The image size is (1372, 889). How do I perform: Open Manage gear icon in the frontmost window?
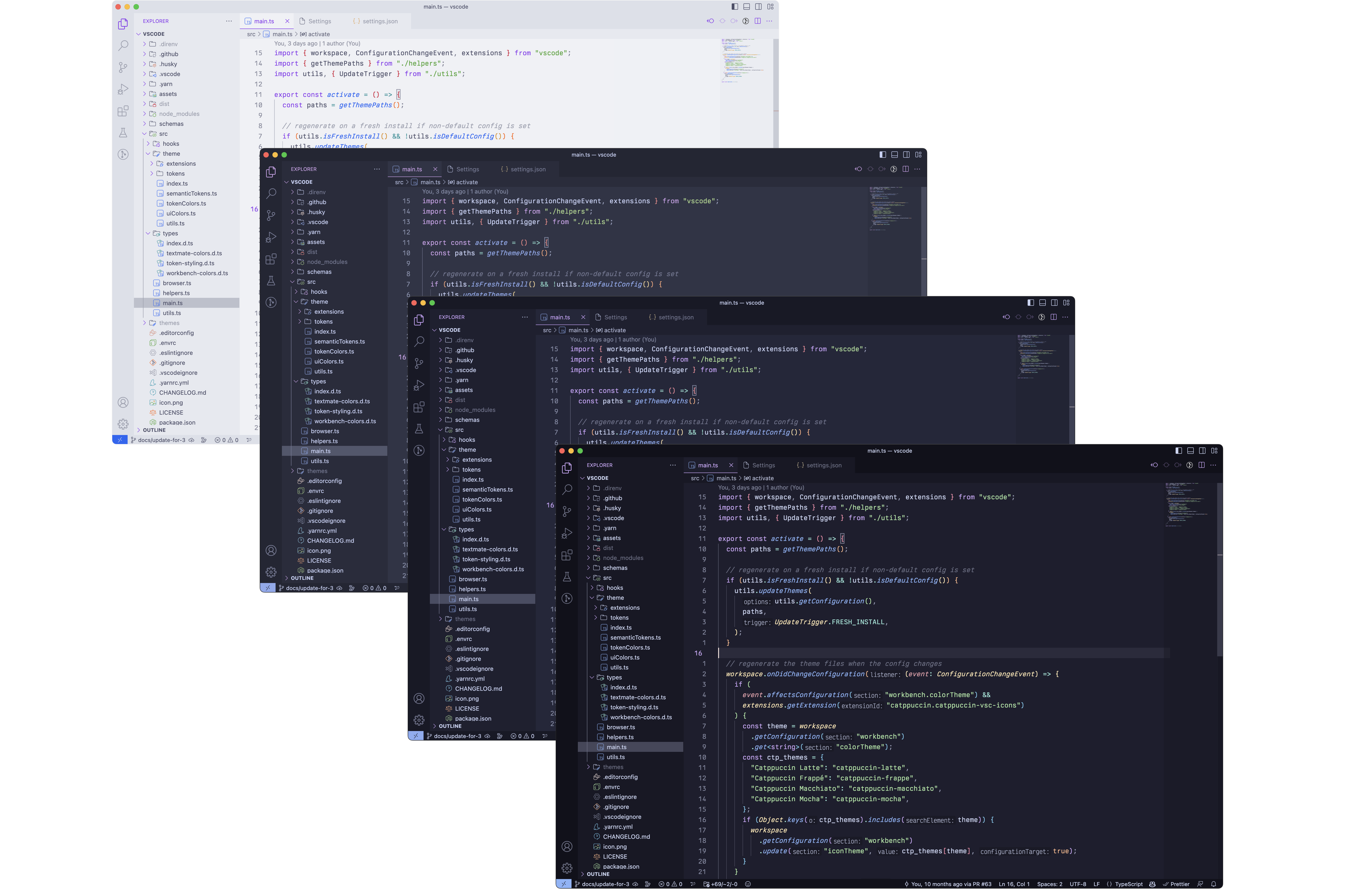(567, 868)
